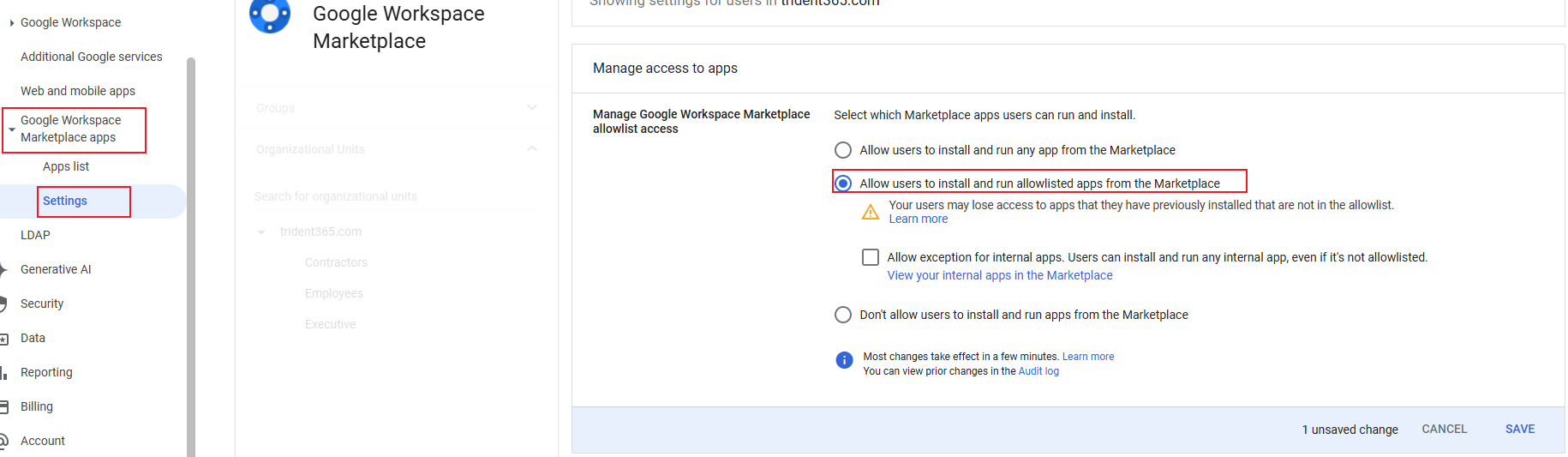1568x457 pixels.
Task: Select 'Don't allow users to install' radio option
Action: 843,315
